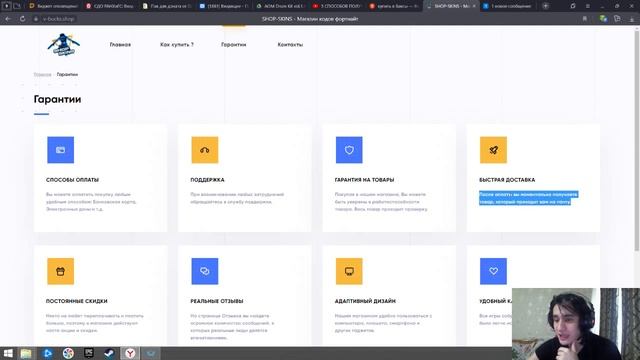Open the Windows Start menu

(x=8, y=353)
